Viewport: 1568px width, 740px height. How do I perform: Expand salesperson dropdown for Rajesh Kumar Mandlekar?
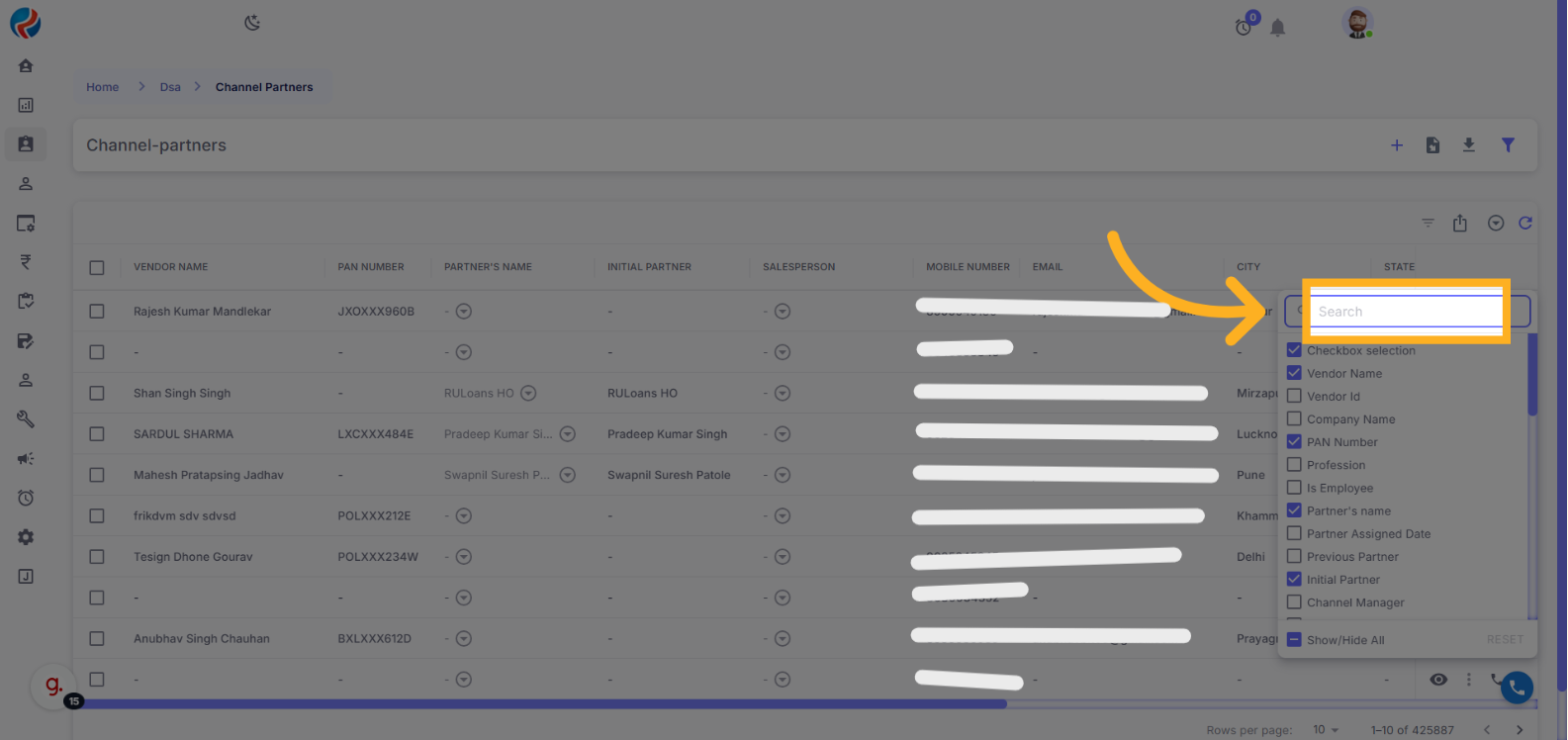click(783, 312)
